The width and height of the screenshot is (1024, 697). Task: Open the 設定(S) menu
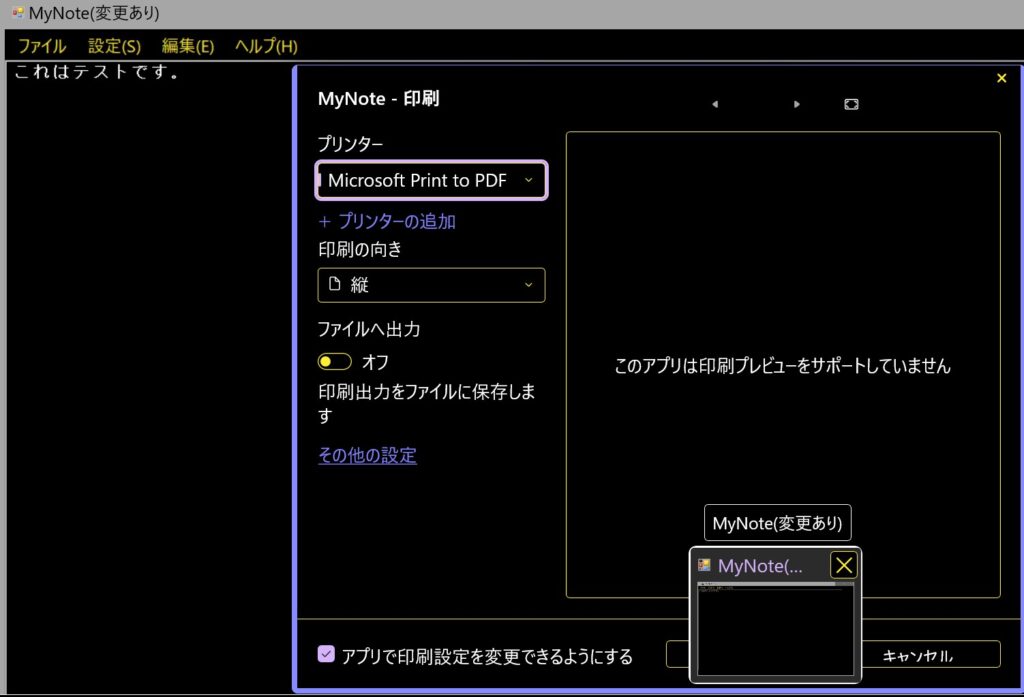tap(114, 46)
